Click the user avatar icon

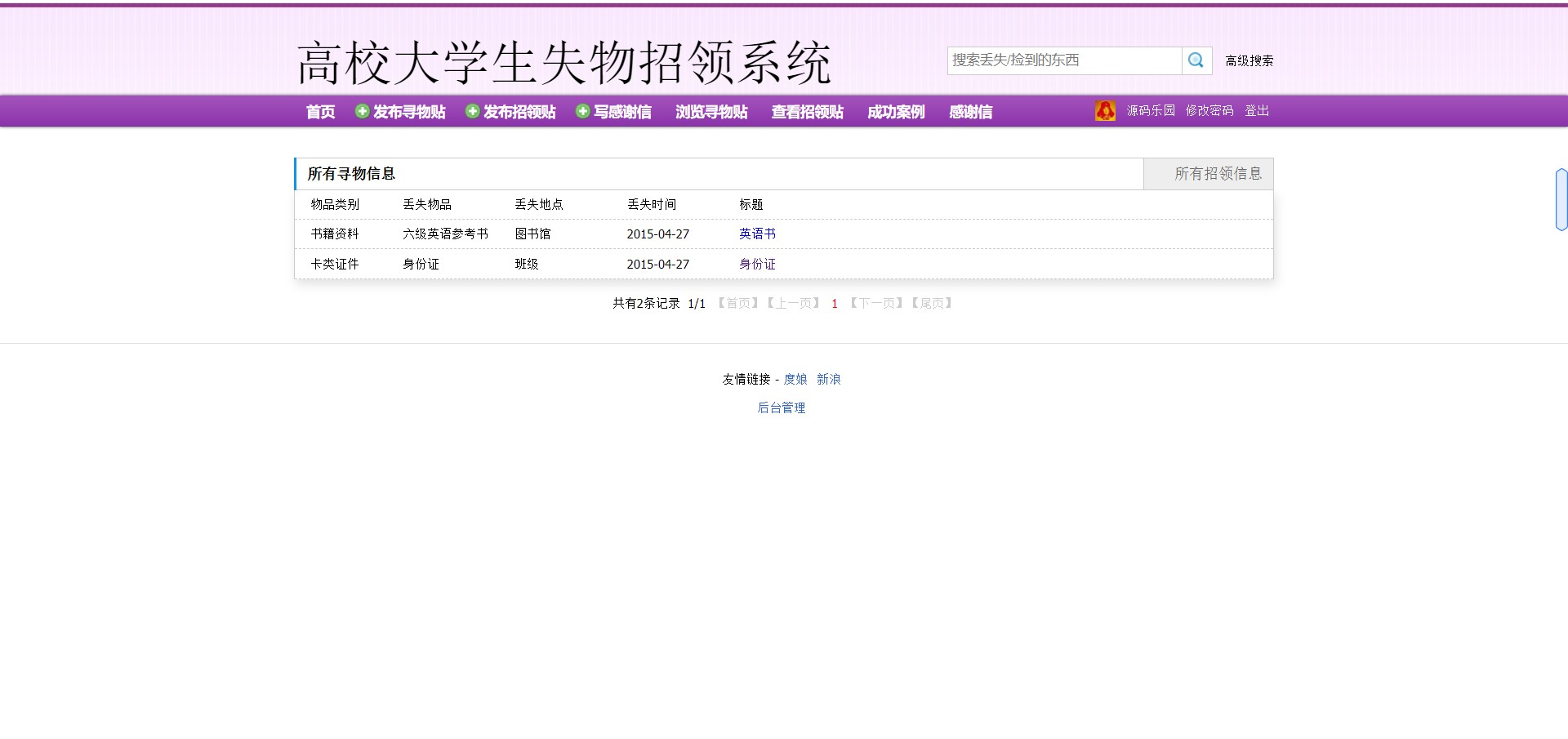[x=1105, y=111]
